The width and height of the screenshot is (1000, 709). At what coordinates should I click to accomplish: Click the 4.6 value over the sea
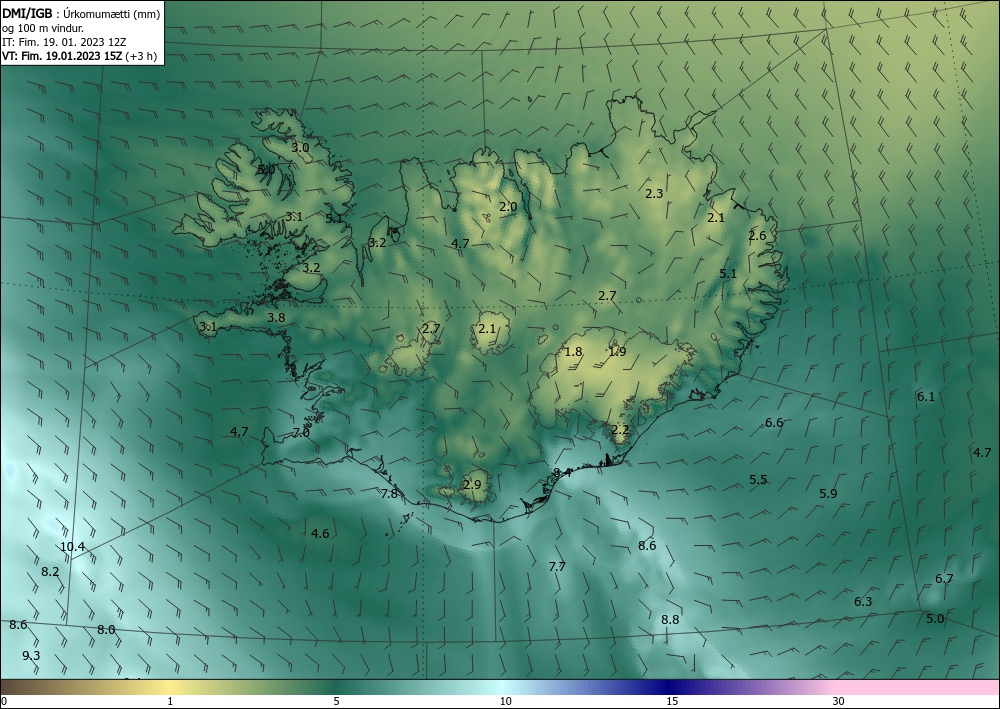tap(320, 534)
